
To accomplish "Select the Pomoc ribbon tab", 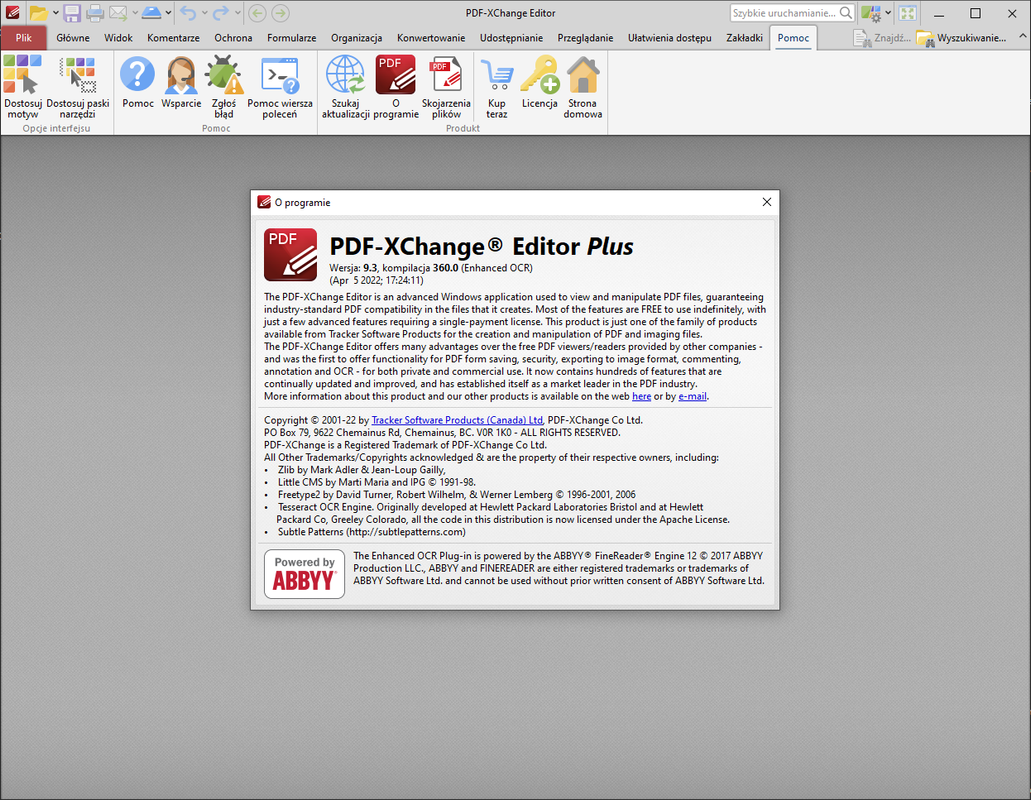I will point(793,37).
